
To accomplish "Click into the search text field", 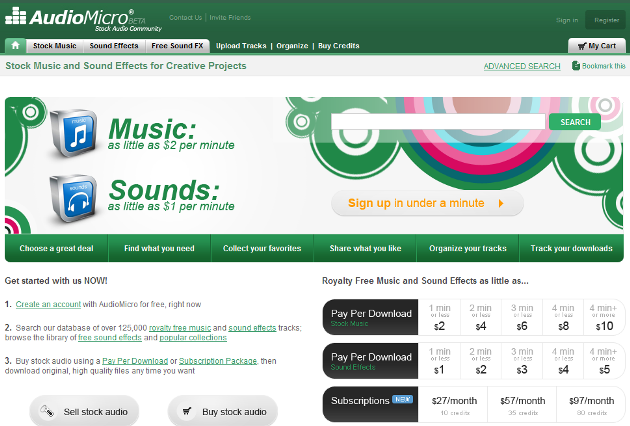I will point(438,122).
